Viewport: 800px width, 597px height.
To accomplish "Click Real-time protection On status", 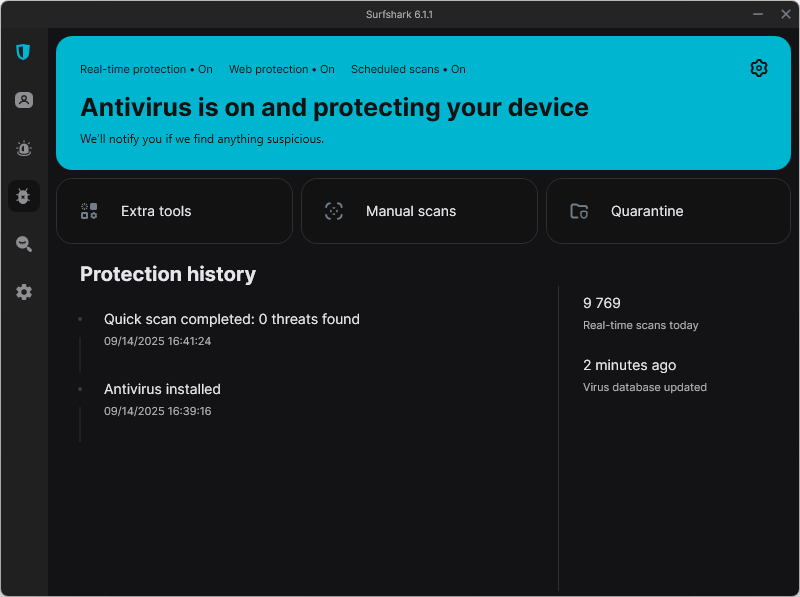I will click(x=146, y=70).
